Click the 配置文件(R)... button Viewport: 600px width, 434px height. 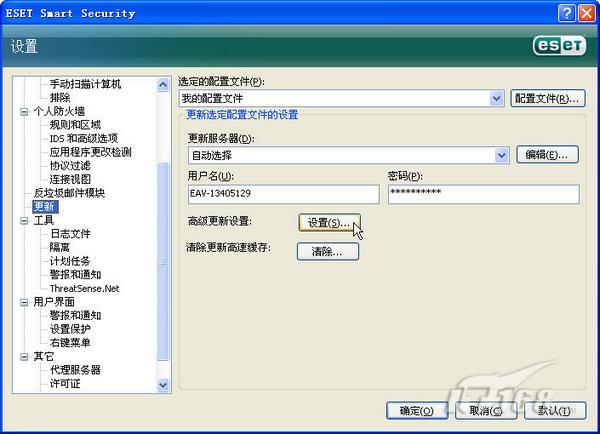547,98
